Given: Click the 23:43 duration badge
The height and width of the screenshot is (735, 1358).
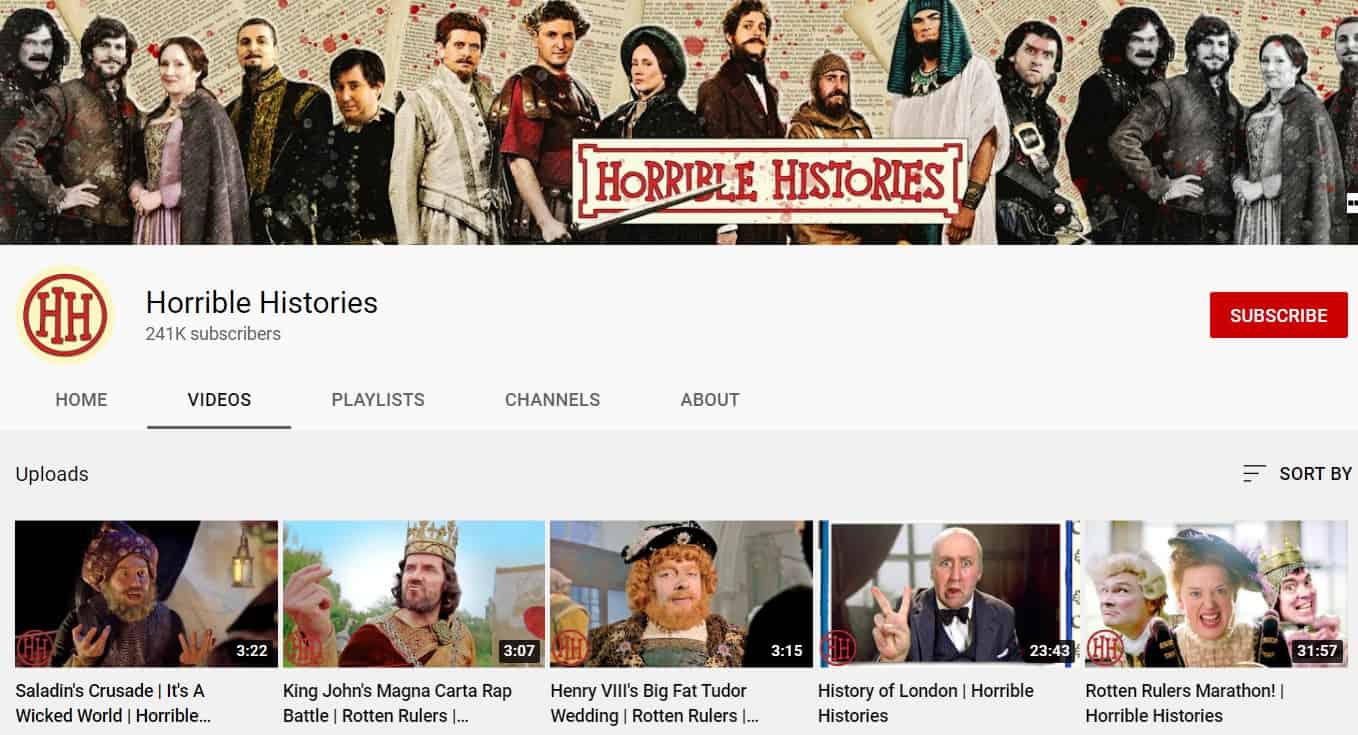Looking at the screenshot, I should tap(1049, 651).
